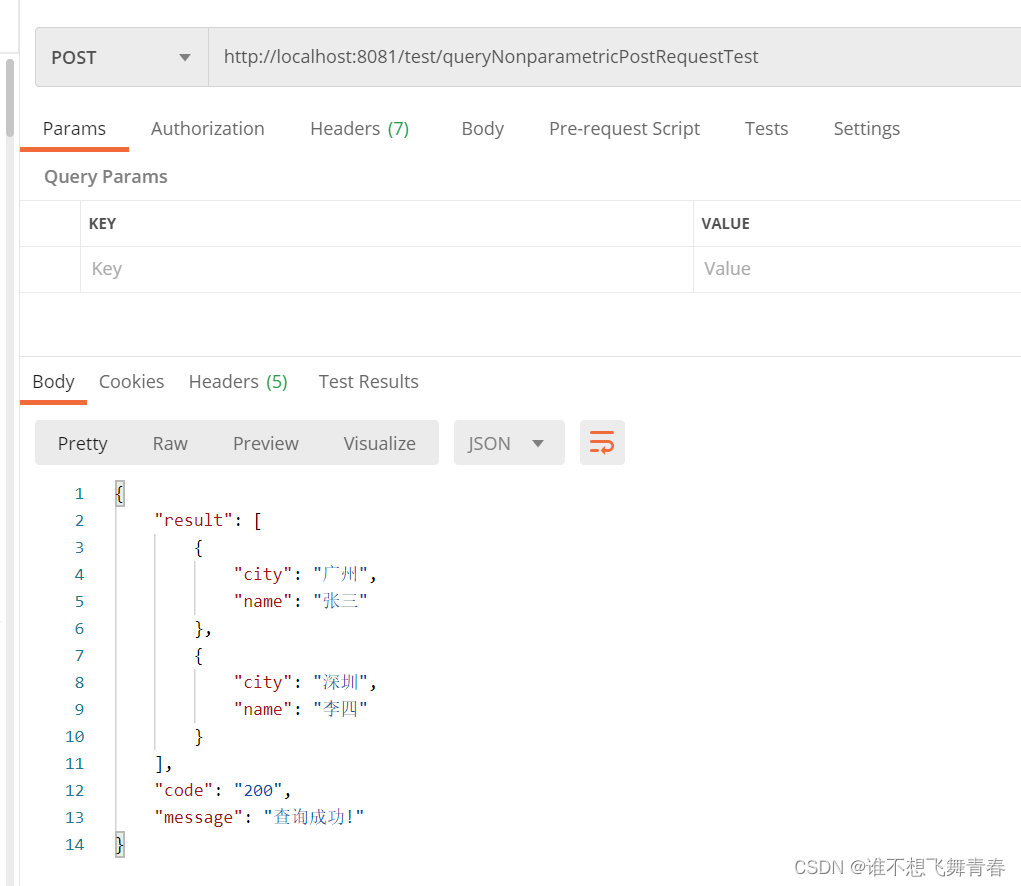Click the "message" key on line 13

point(198,817)
